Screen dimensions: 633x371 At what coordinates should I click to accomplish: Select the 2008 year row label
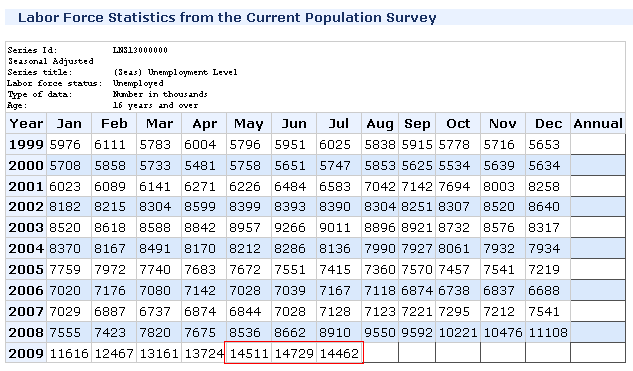click(x=26, y=332)
